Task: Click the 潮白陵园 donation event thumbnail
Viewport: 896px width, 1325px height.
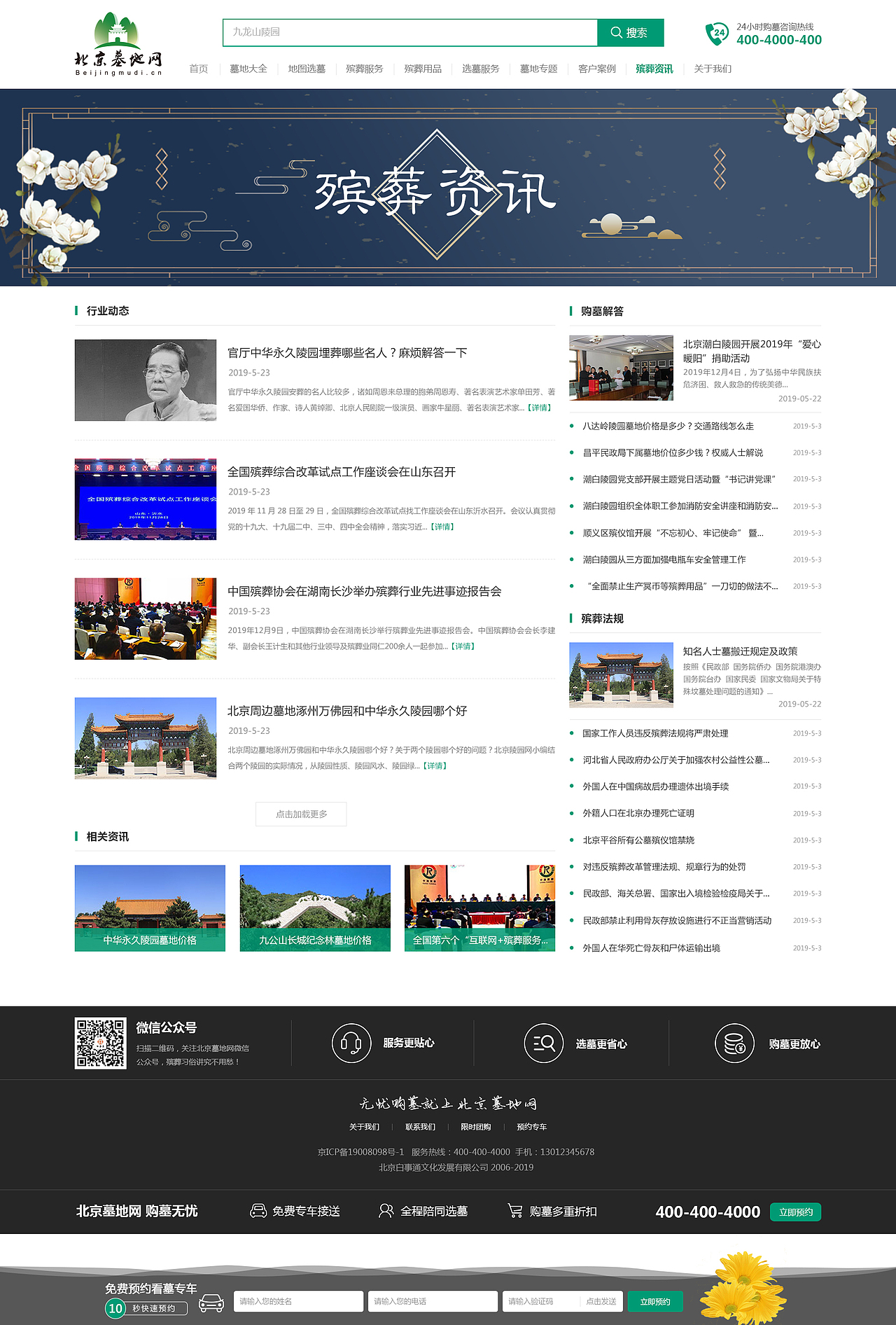Action: tap(621, 368)
